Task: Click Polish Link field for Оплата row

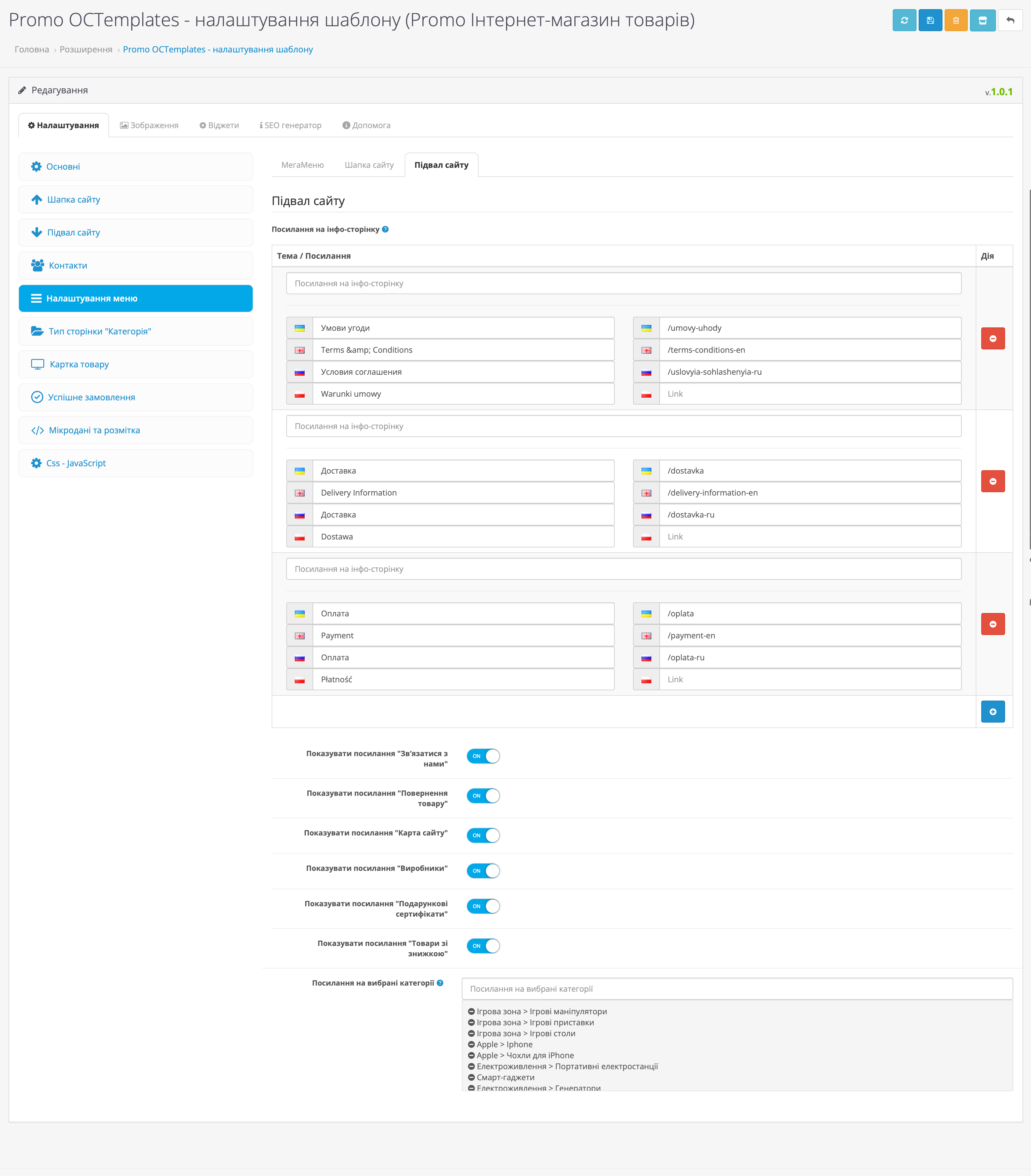Action: (809, 680)
